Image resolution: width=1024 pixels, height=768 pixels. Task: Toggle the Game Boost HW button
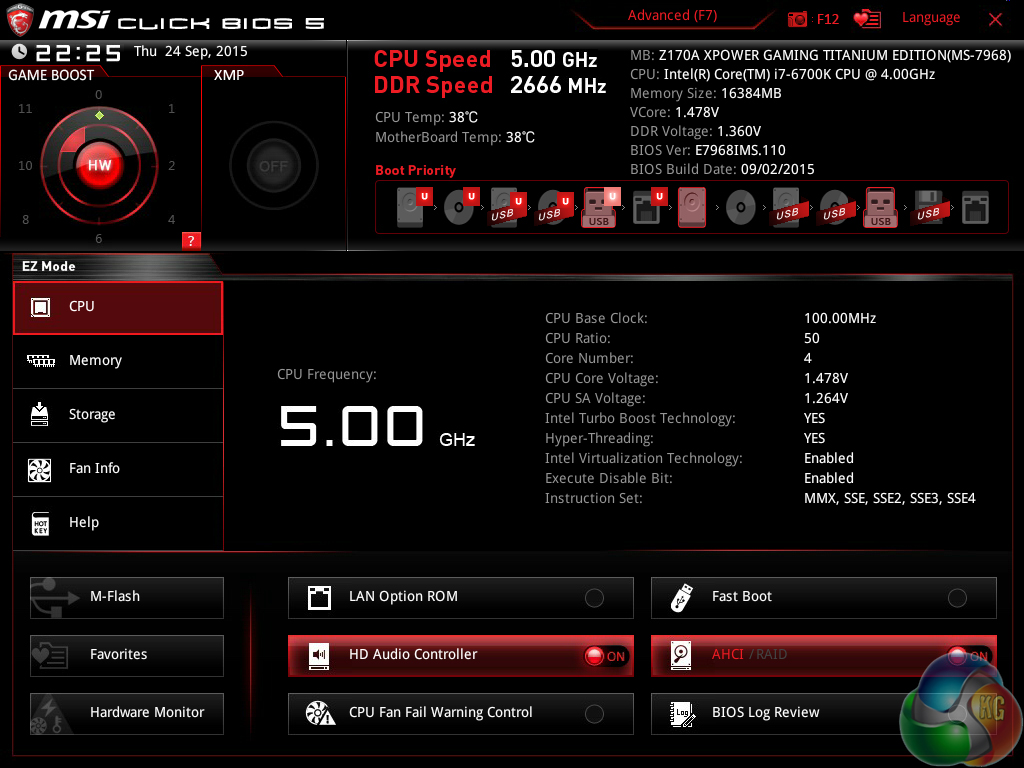(99, 165)
